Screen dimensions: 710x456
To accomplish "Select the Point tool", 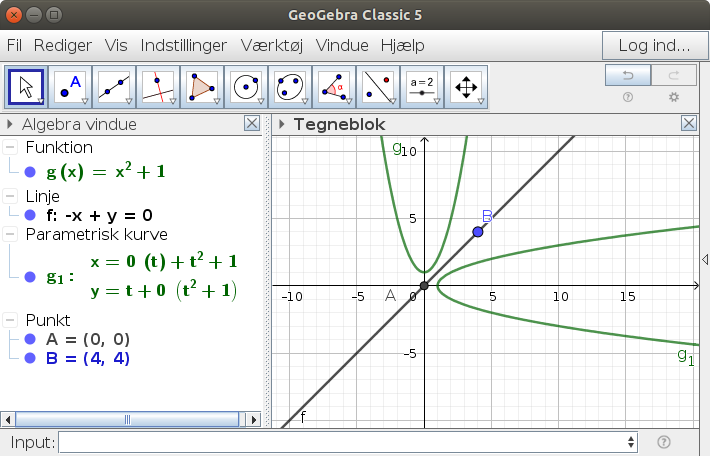I will click(70, 87).
